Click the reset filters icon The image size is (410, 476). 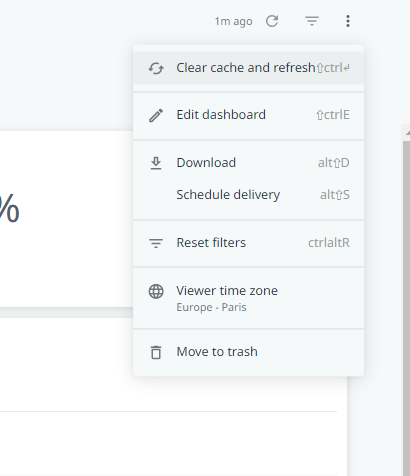[156, 243]
